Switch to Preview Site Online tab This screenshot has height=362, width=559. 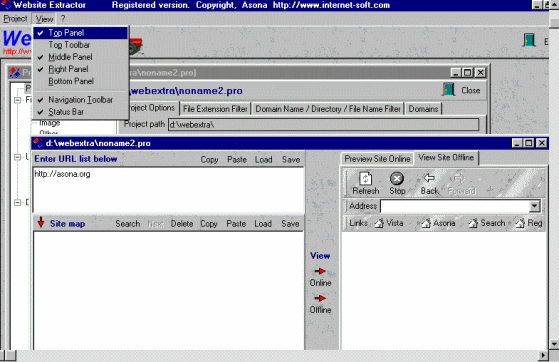[x=377, y=159]
